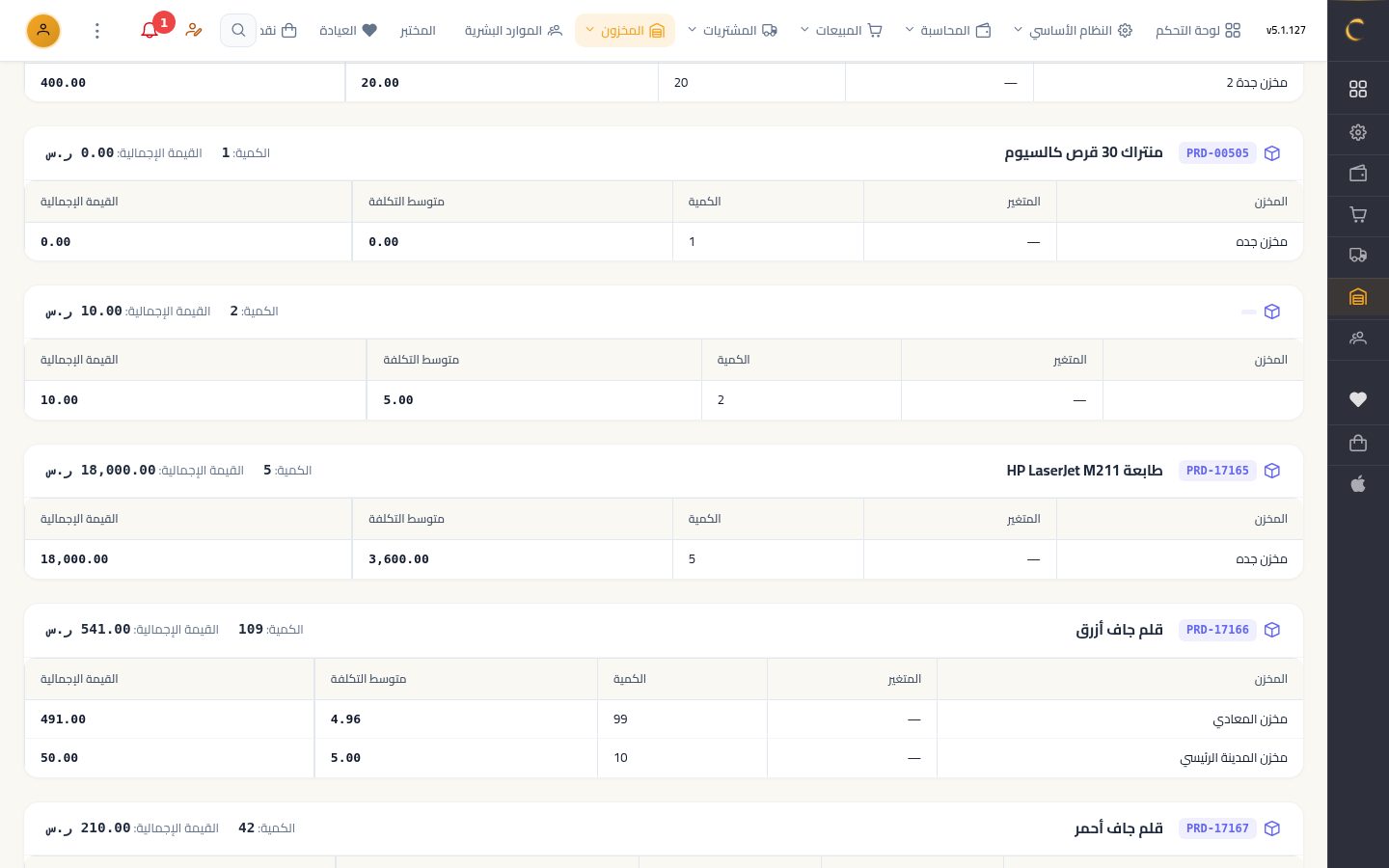The image size is (1389, 868).
Task: Open the لوحة التحكم menu item
Action: 1198,31
